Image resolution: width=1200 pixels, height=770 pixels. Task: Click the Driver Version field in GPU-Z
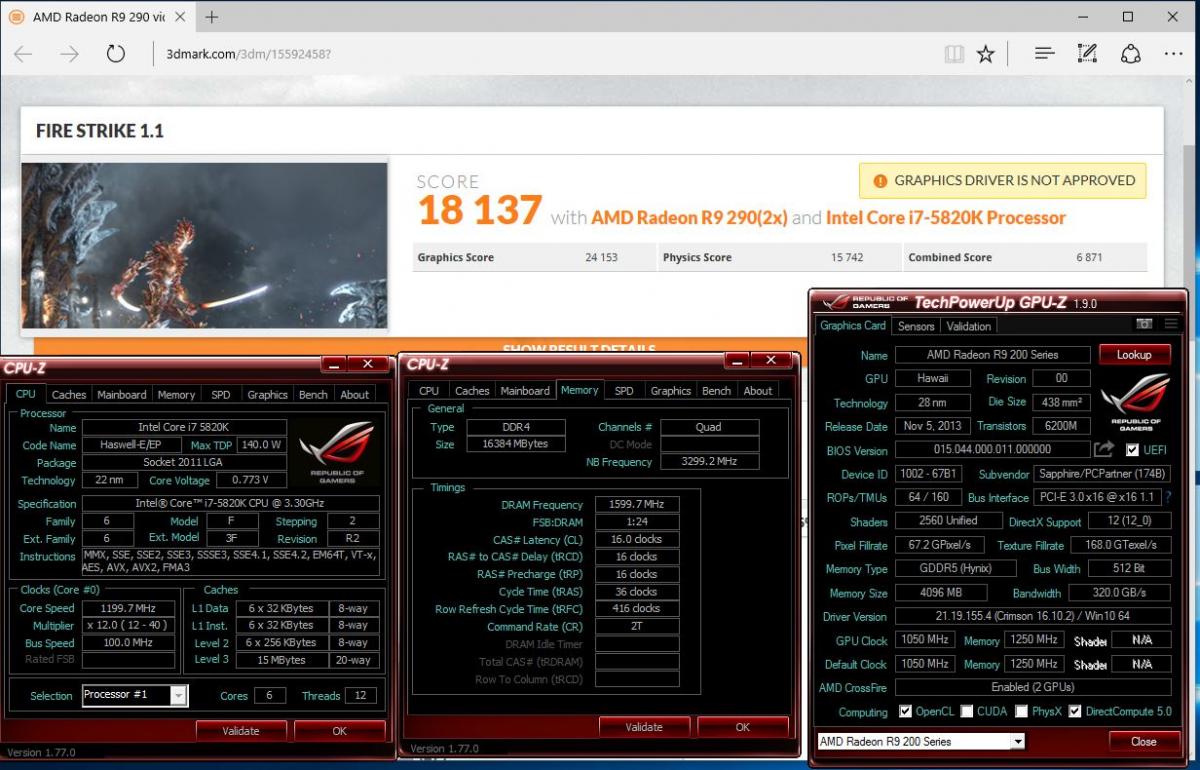(x=1033, y=616)
